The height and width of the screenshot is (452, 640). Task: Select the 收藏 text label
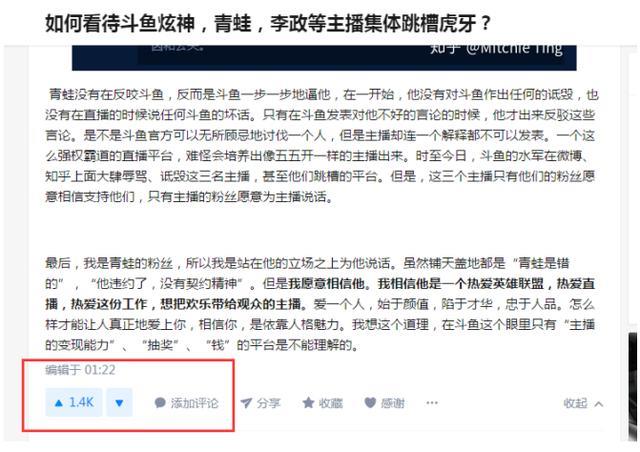click(331, 403)
